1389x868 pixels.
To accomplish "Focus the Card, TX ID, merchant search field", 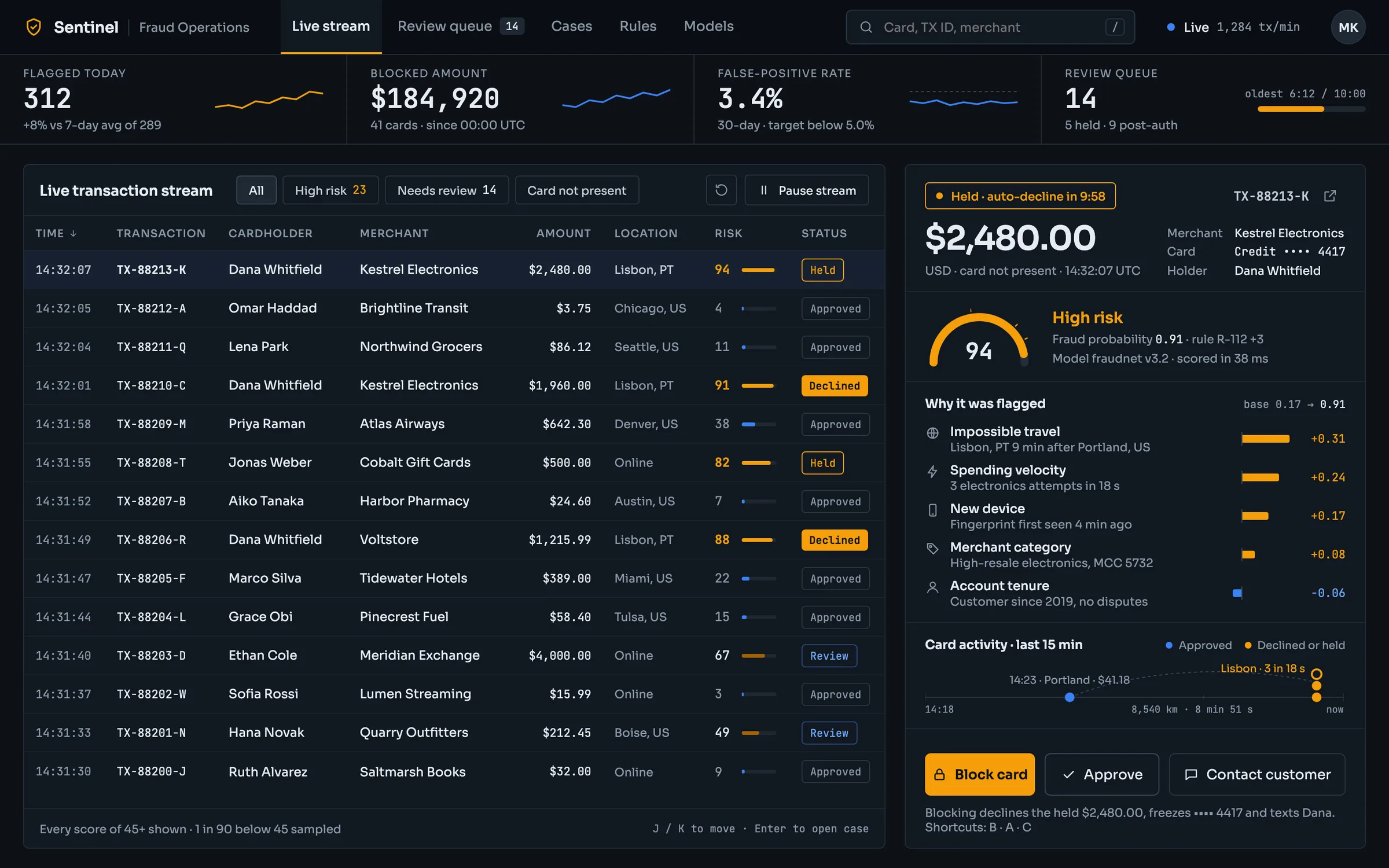I will point(990,27).
